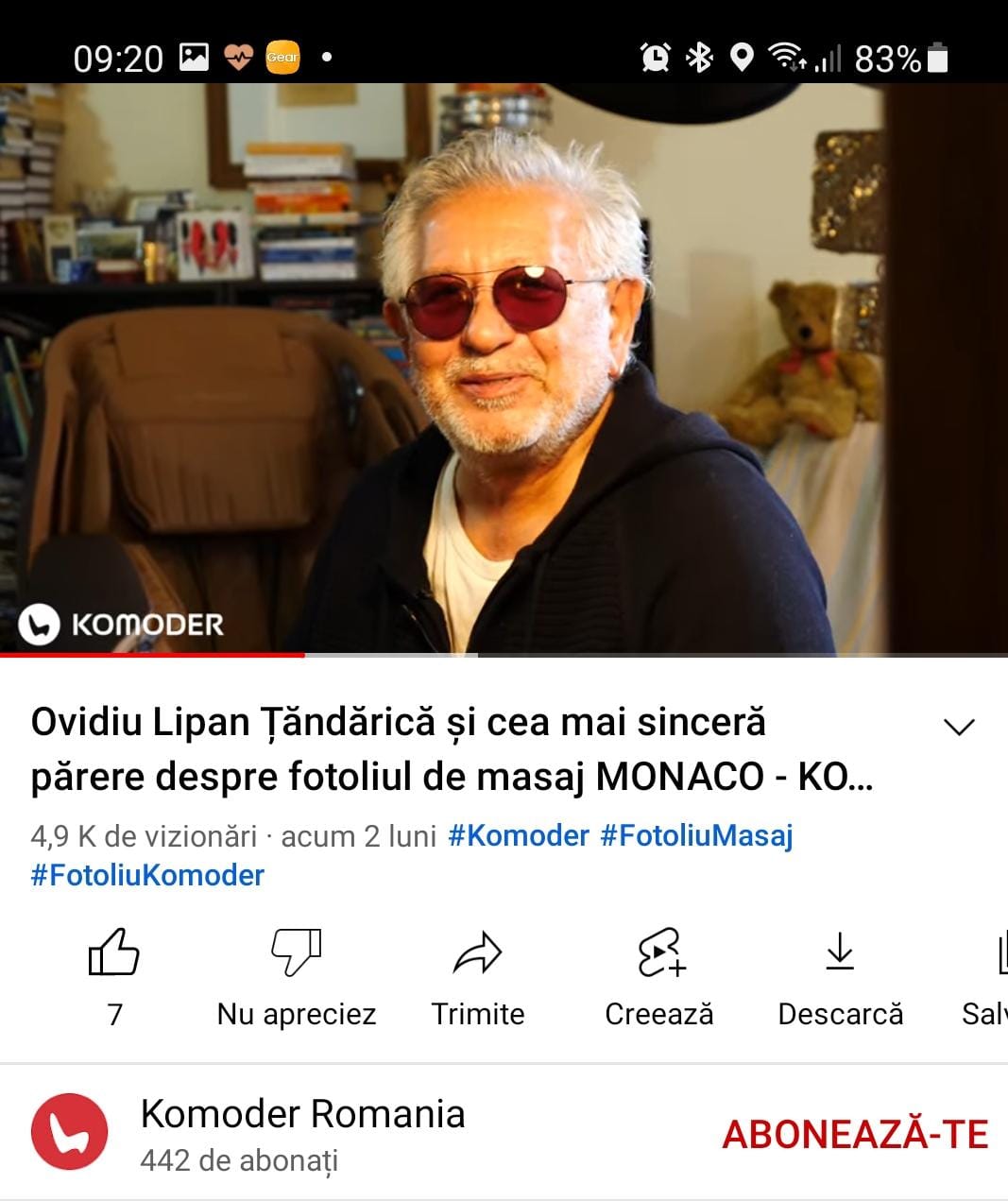This screenshot has height=1201, width=1008.
Task: Tap the video player to show controls
Action: click(504, 369)
